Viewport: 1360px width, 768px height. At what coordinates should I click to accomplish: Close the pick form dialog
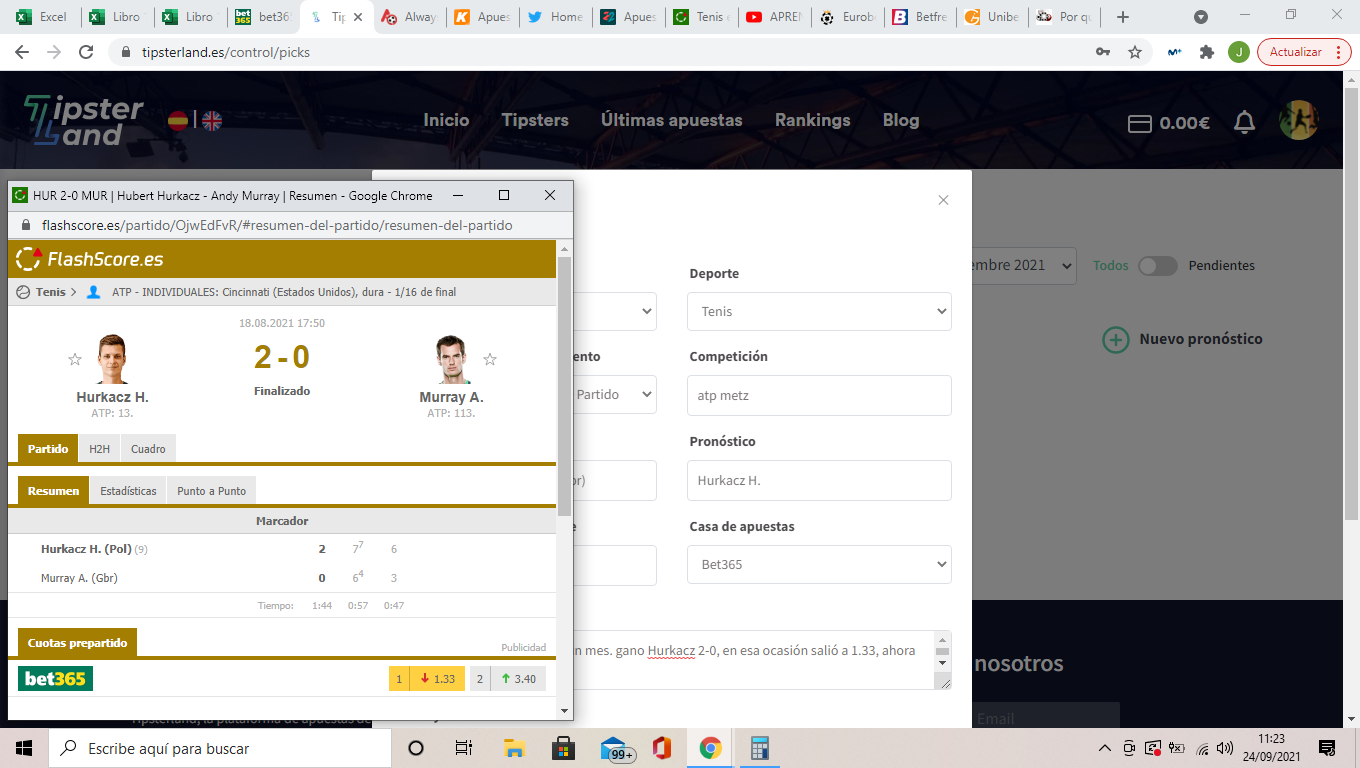943,200
